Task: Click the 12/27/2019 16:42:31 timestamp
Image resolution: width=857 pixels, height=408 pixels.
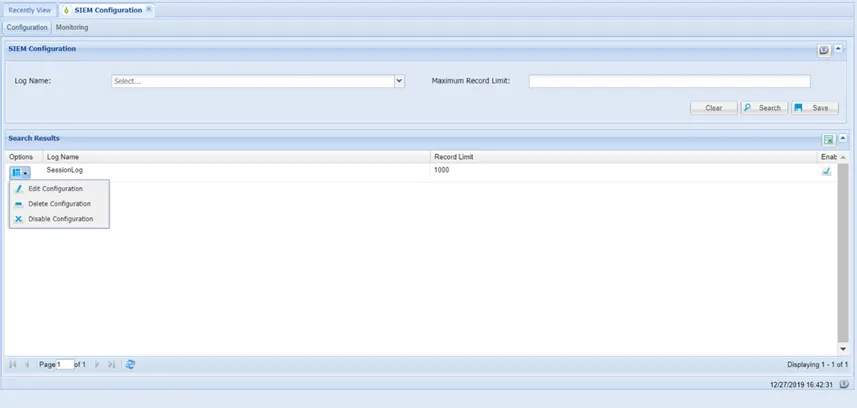Action: tap(801, 385)
